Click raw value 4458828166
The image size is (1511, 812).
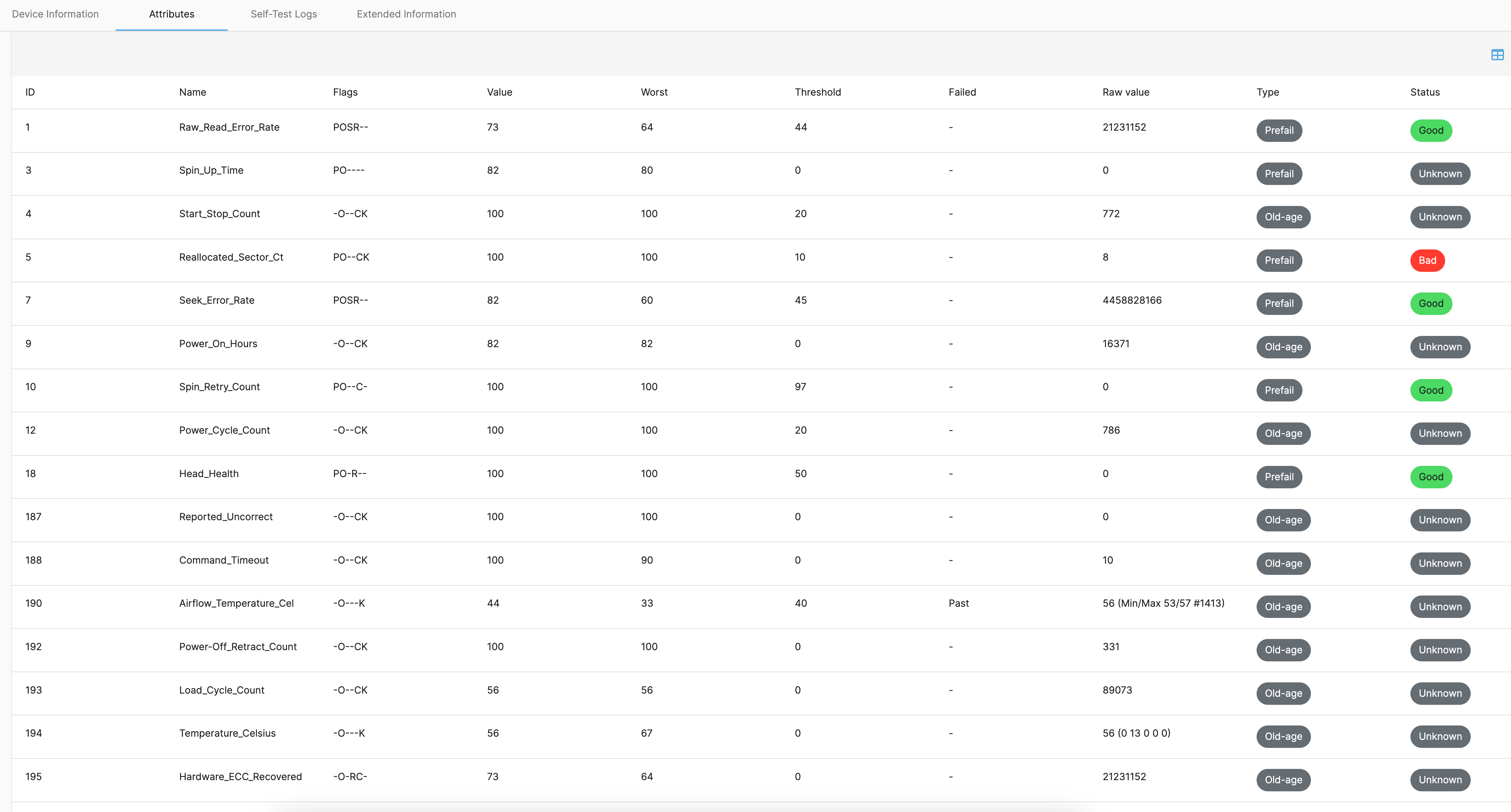point(1131,300)
